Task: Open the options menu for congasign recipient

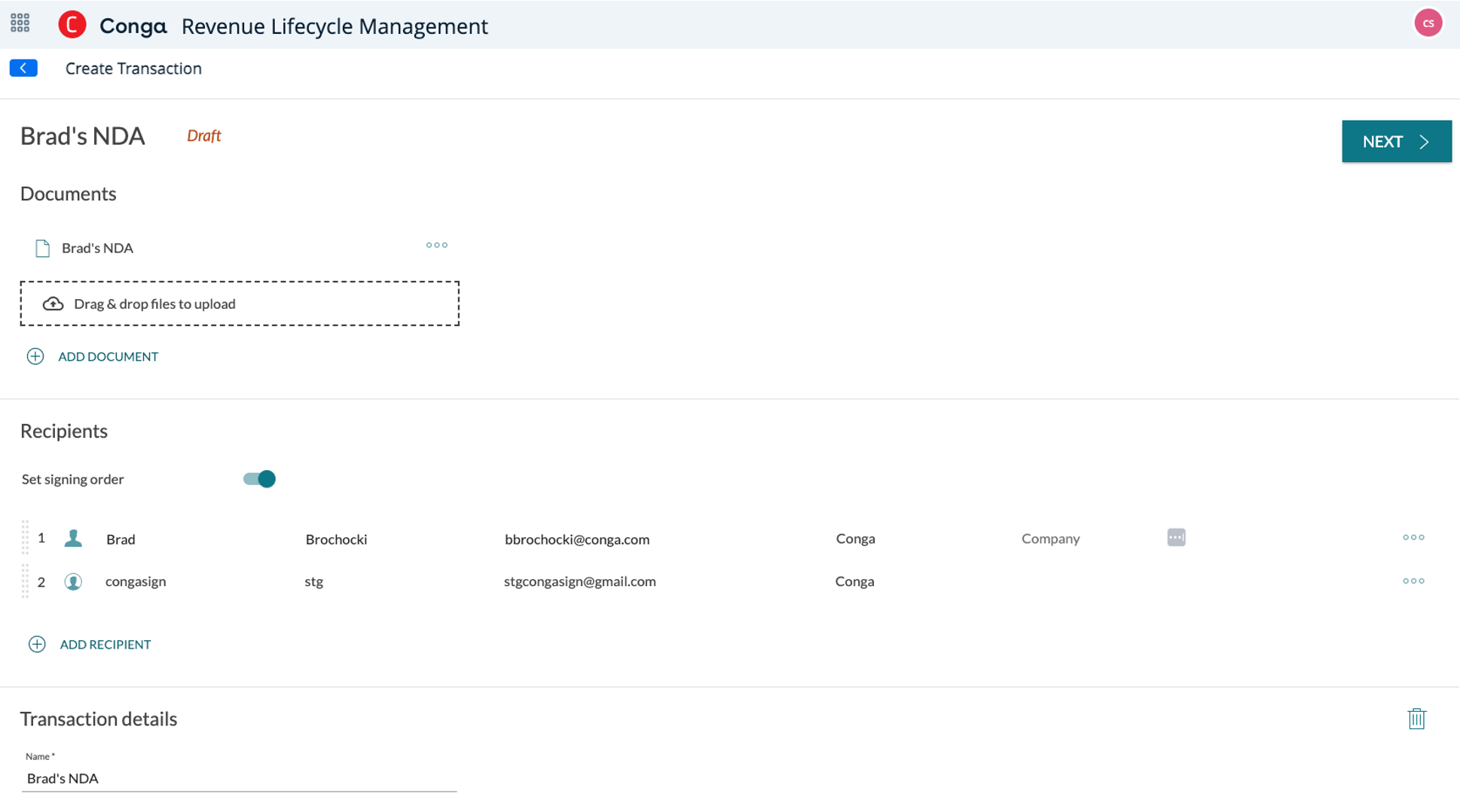Action: [1413, 581]
